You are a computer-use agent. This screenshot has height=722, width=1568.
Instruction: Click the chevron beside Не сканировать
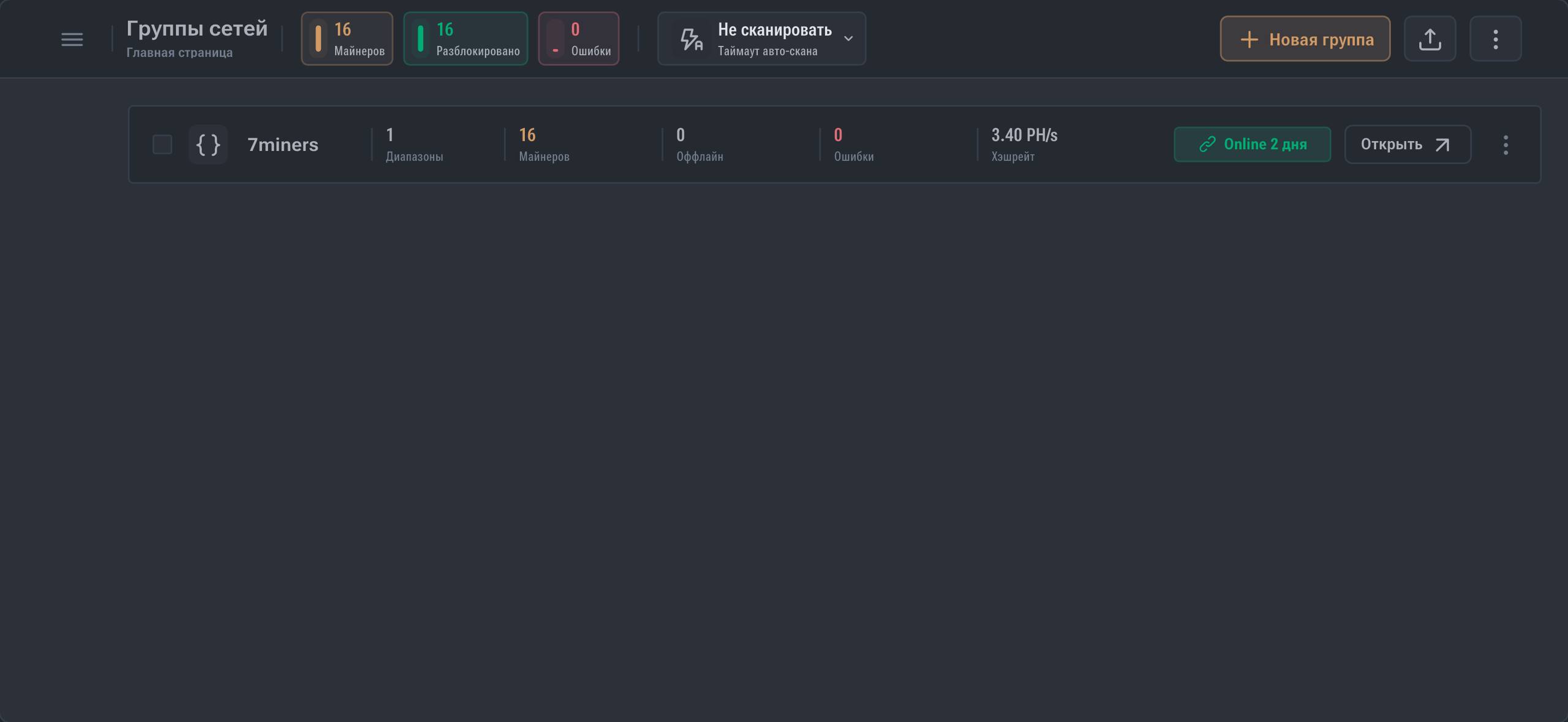(848, 39)
